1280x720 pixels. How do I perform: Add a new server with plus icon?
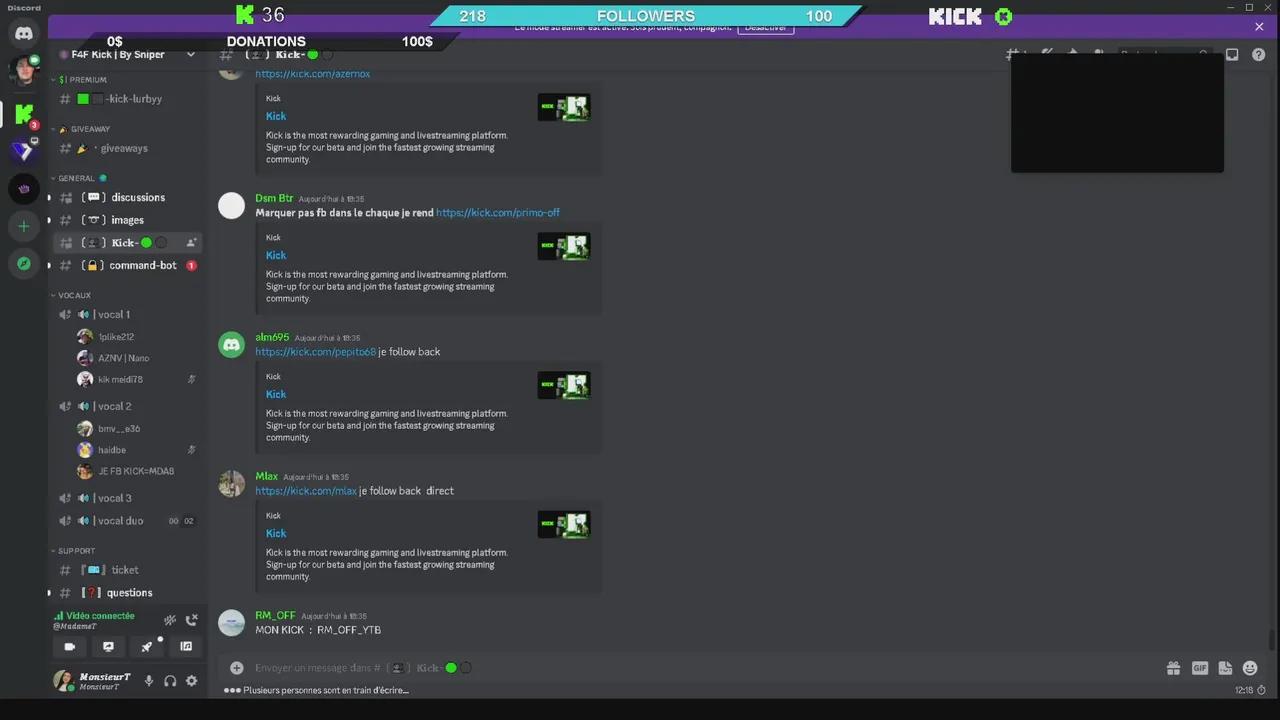coord(24,226)
